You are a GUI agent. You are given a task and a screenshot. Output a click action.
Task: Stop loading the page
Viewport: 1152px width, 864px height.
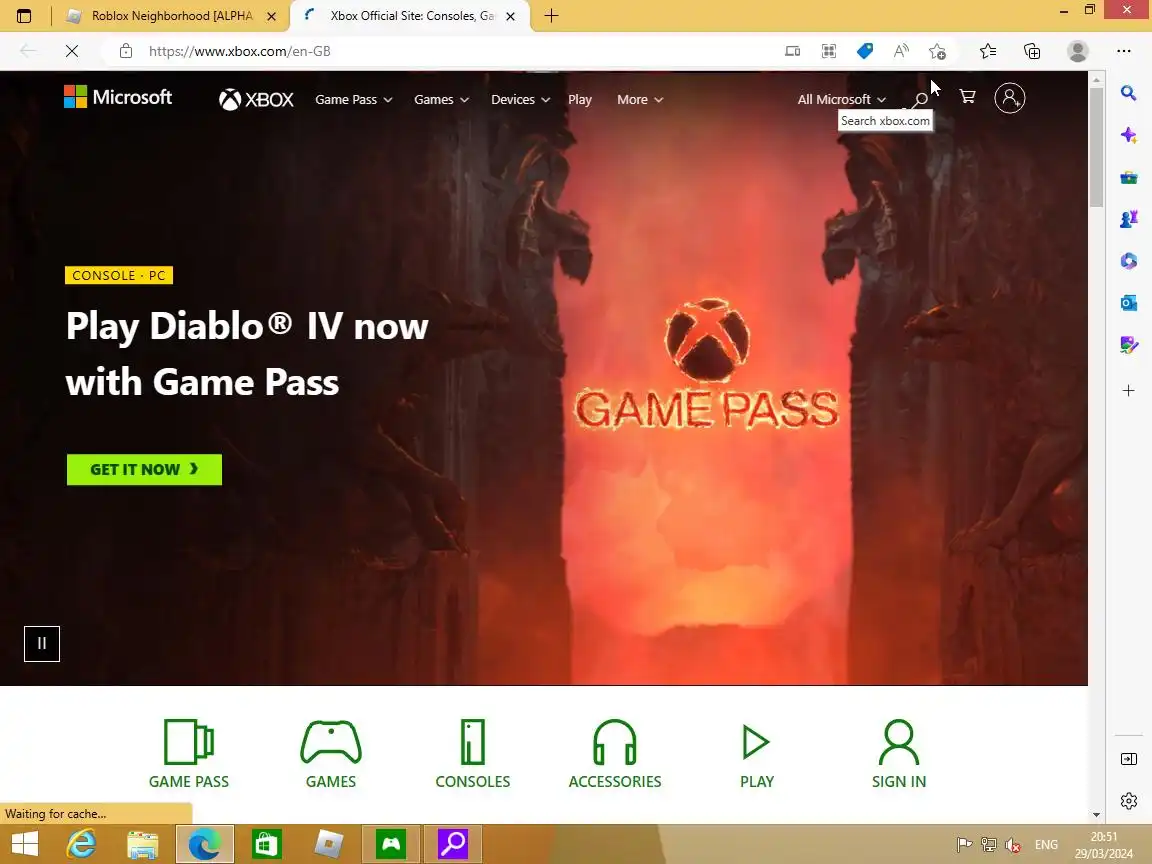71,51
